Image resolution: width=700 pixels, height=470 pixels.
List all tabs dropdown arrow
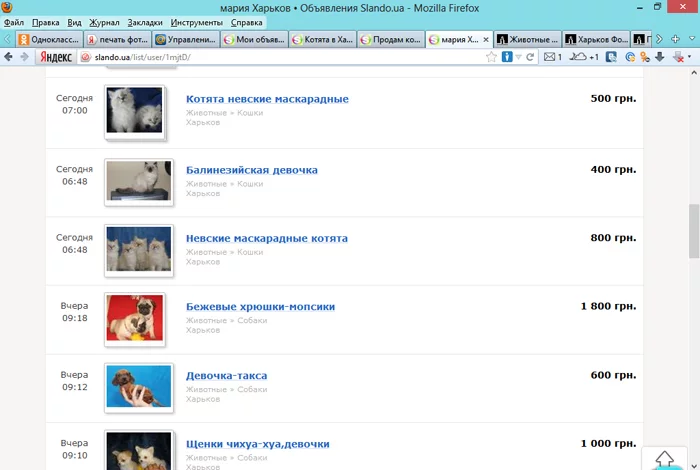point(692,39)
